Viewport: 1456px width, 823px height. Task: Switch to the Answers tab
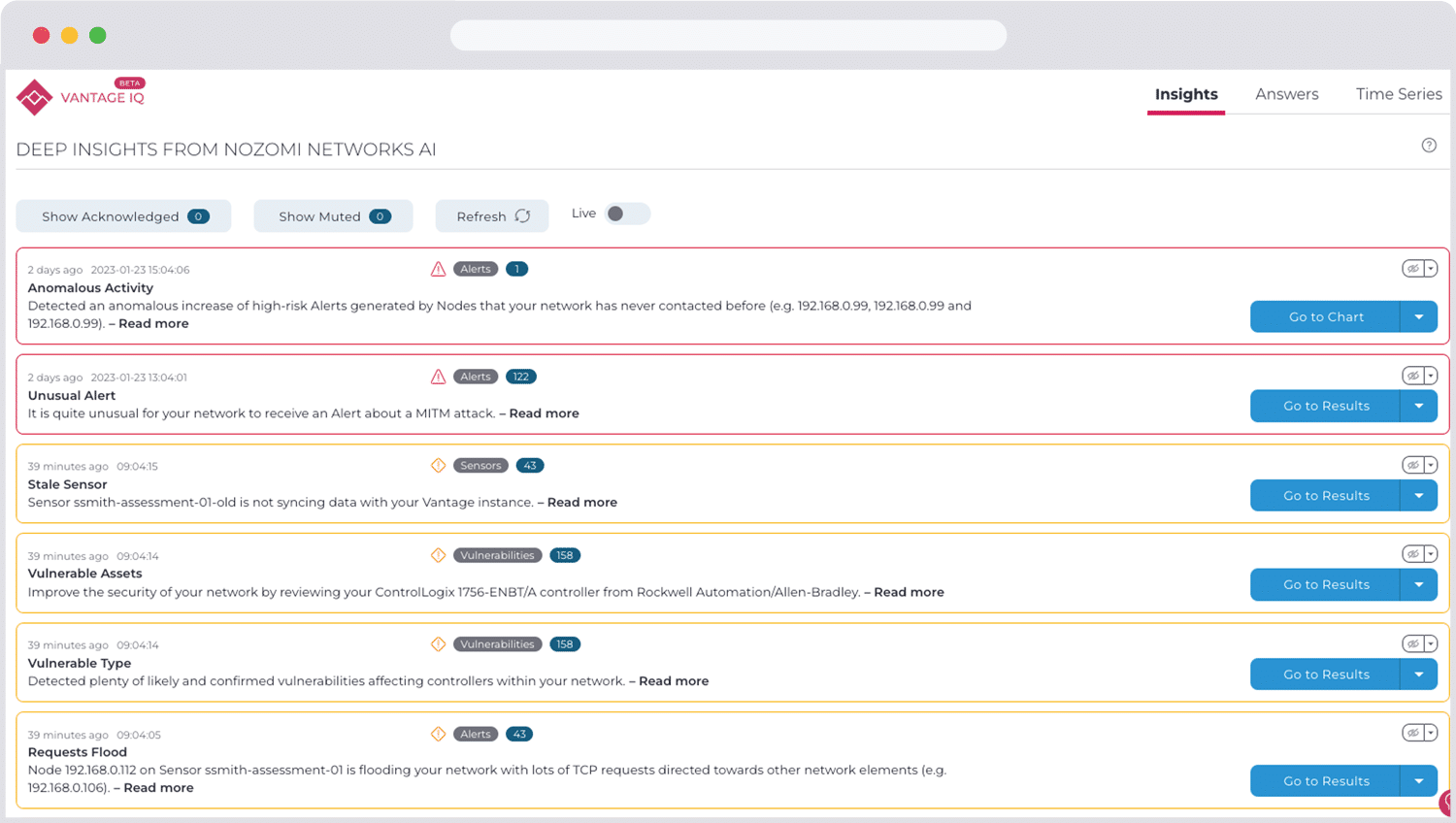[1286, 94]
